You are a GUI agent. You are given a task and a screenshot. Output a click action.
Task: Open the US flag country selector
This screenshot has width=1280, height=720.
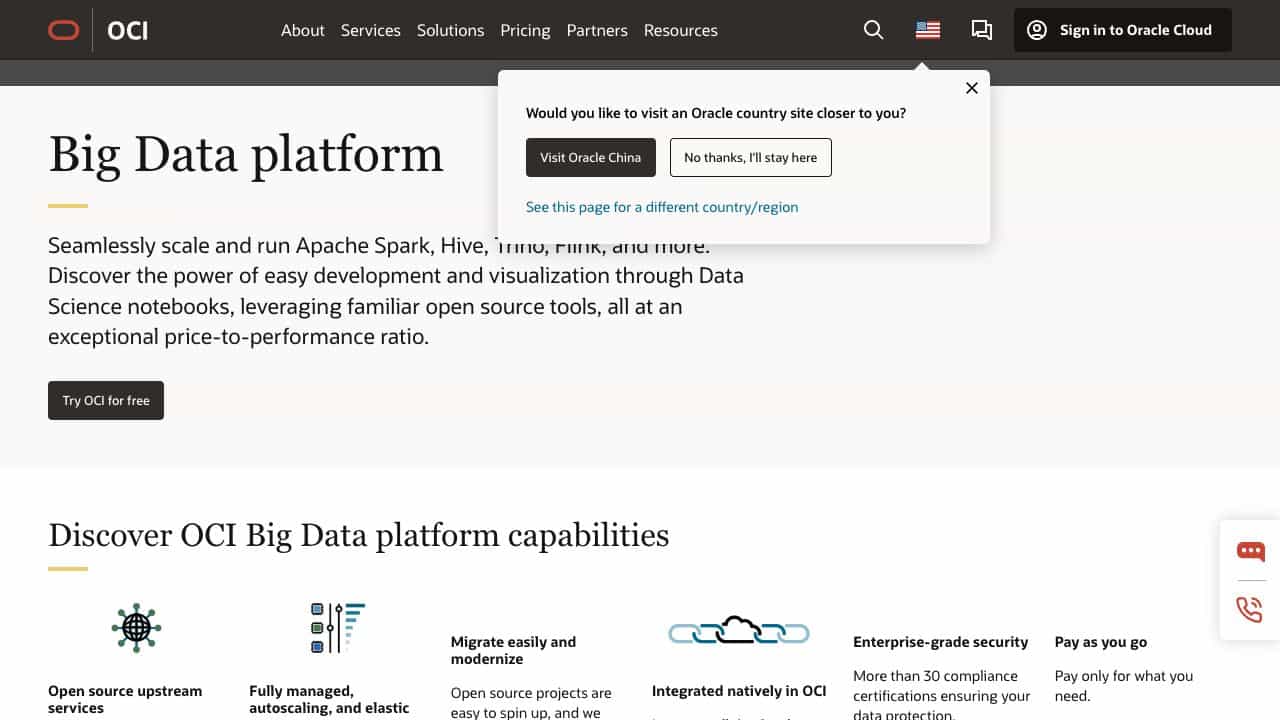[x=928, y=30]
